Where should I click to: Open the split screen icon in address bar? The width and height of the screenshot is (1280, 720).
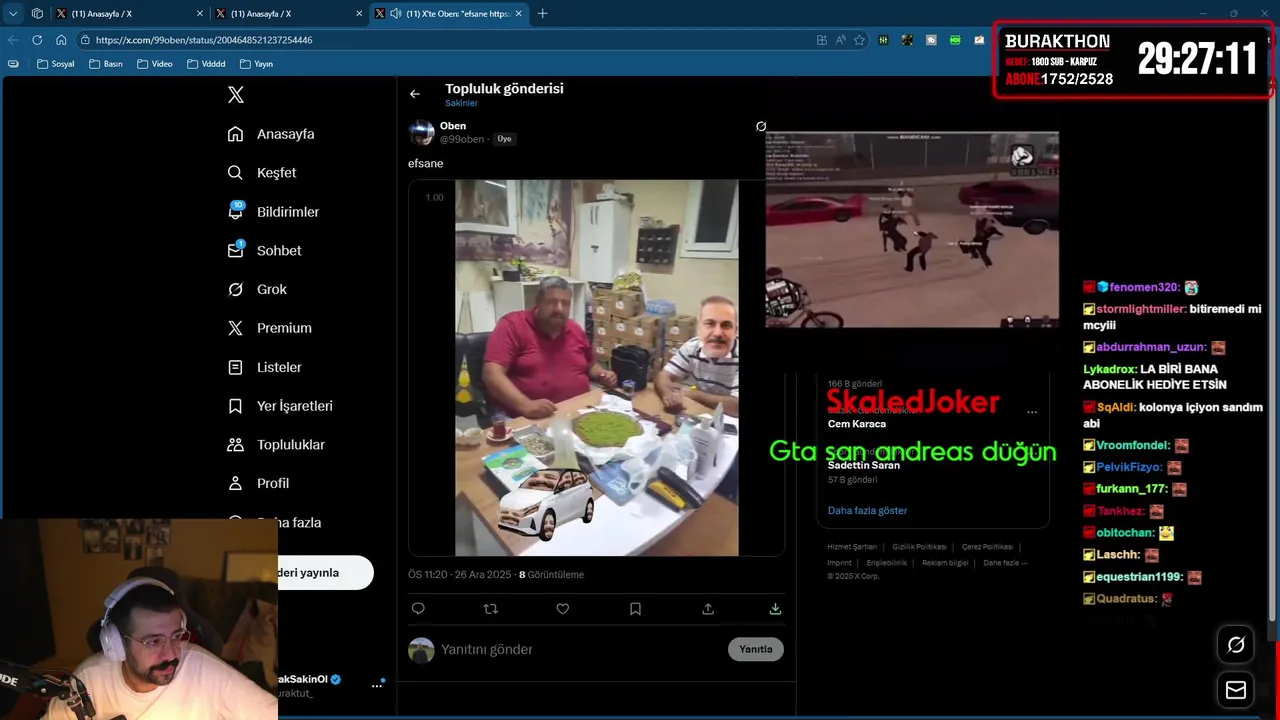(x=822, y=40)
